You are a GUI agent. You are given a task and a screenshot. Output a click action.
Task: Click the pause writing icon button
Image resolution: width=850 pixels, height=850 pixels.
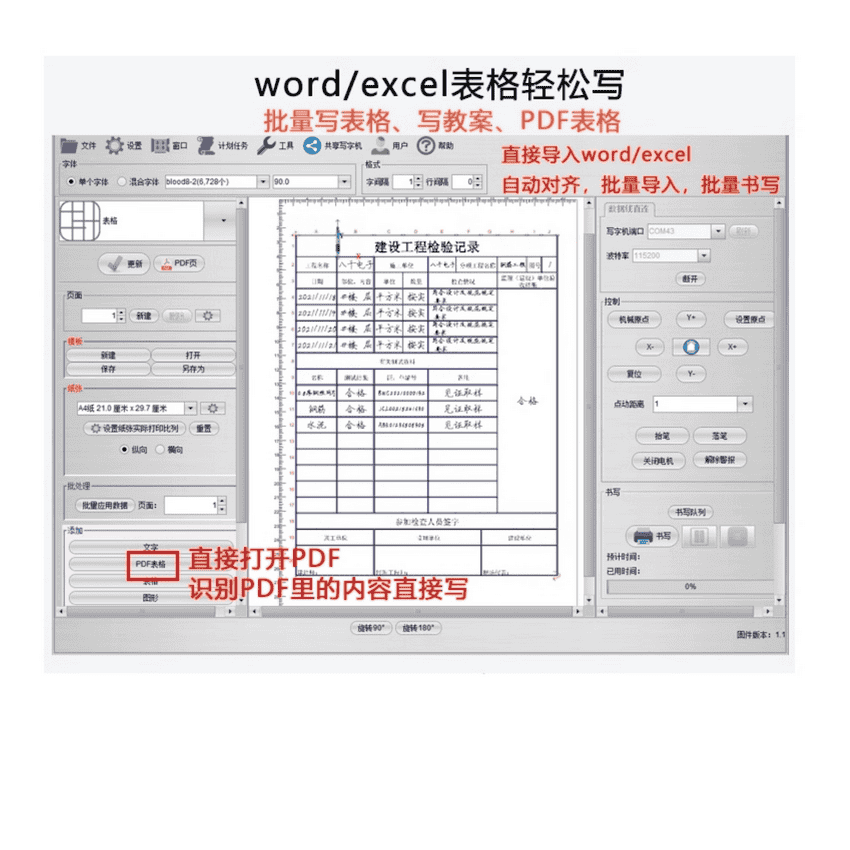pyautogui.click(x=699, y=536)
